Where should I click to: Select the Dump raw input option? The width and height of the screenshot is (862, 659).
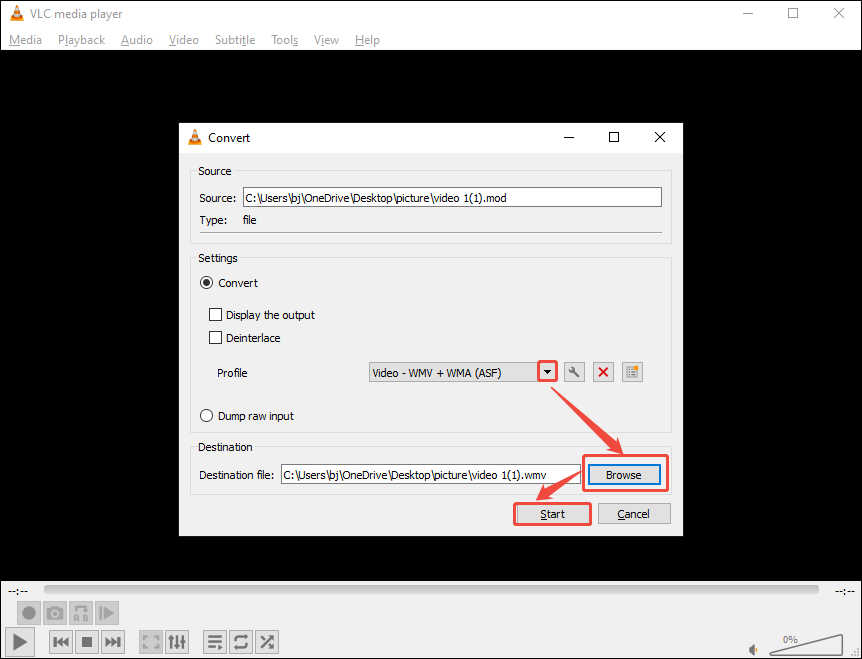(x=206, y=415)
